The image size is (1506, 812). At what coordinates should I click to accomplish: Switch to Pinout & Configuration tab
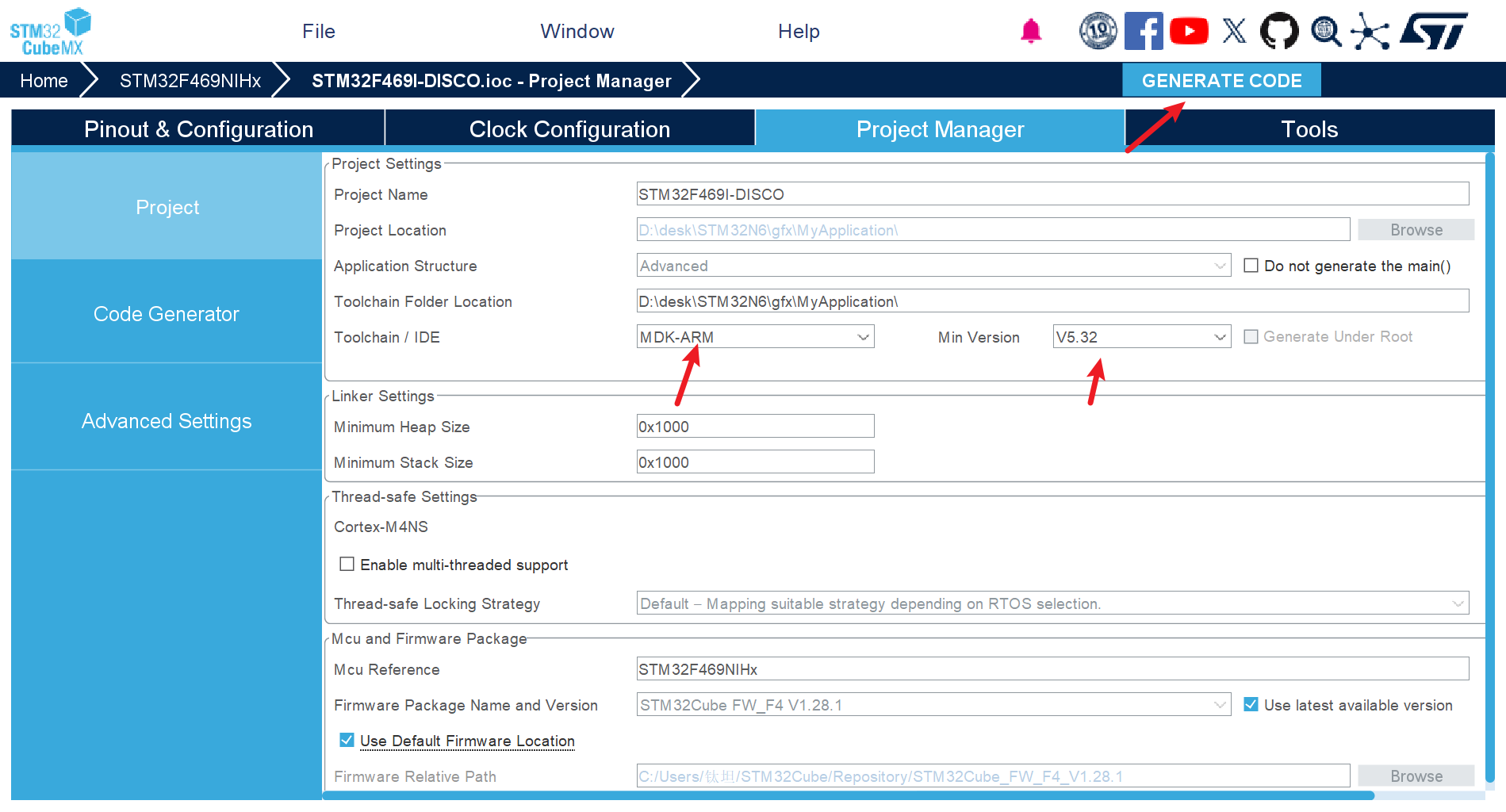[x=198, y=128]
